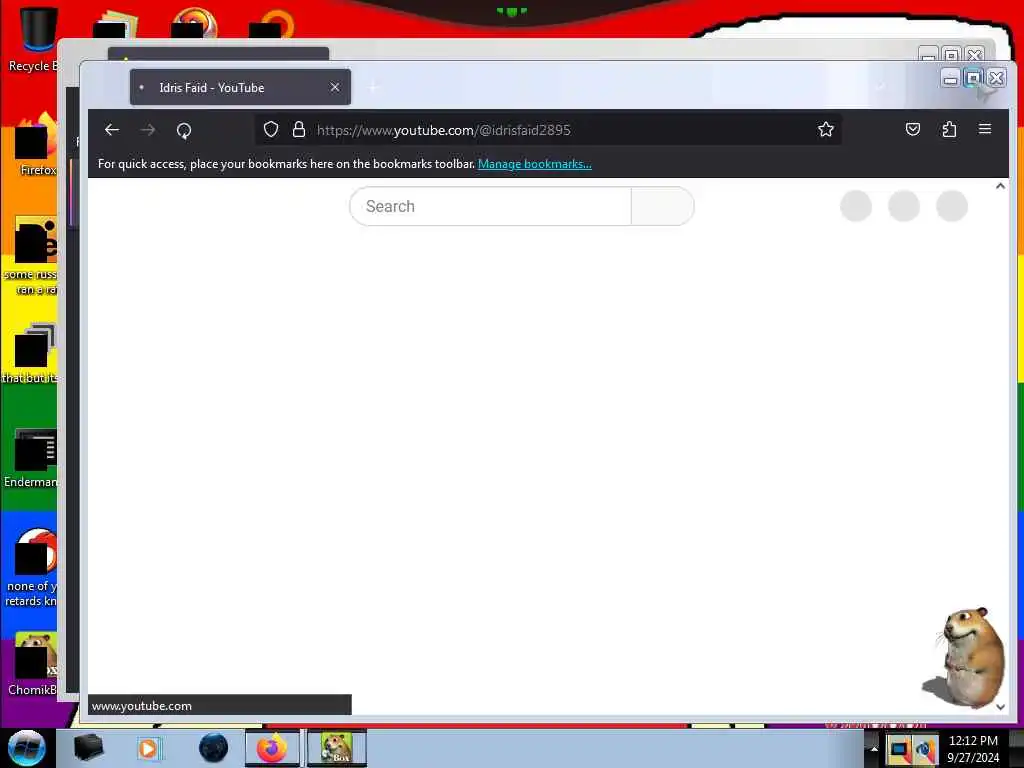1024x768 pixels.
Task: Click the YouTube search submit button
Action: click(662, 206)
